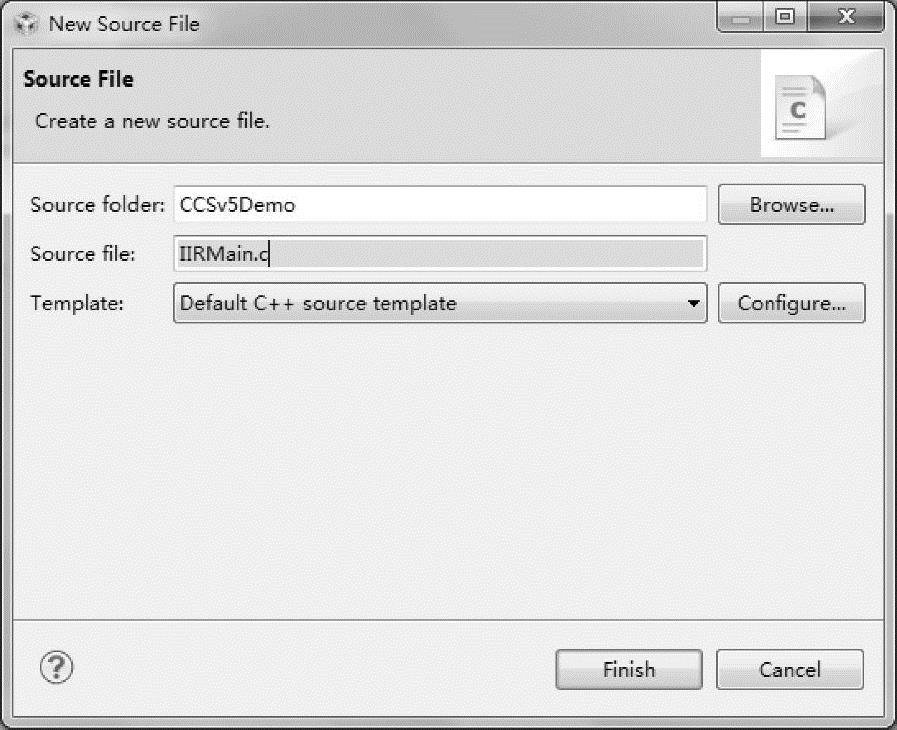Focus the Source folder text field
897x730 pixels.
(x=440, y=205)
